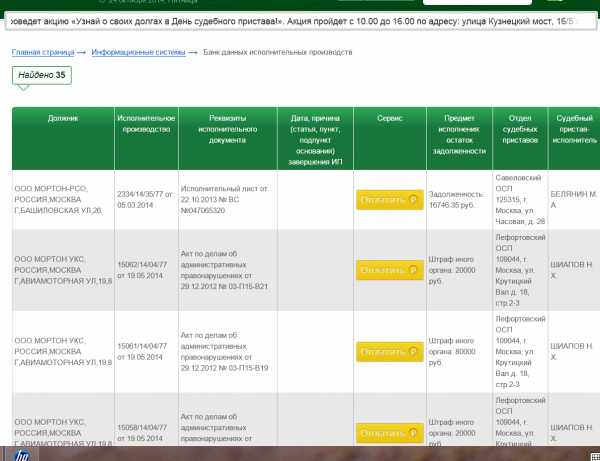Click the Банк данных исполнительных производств breadcrumb text

[277, 52]
